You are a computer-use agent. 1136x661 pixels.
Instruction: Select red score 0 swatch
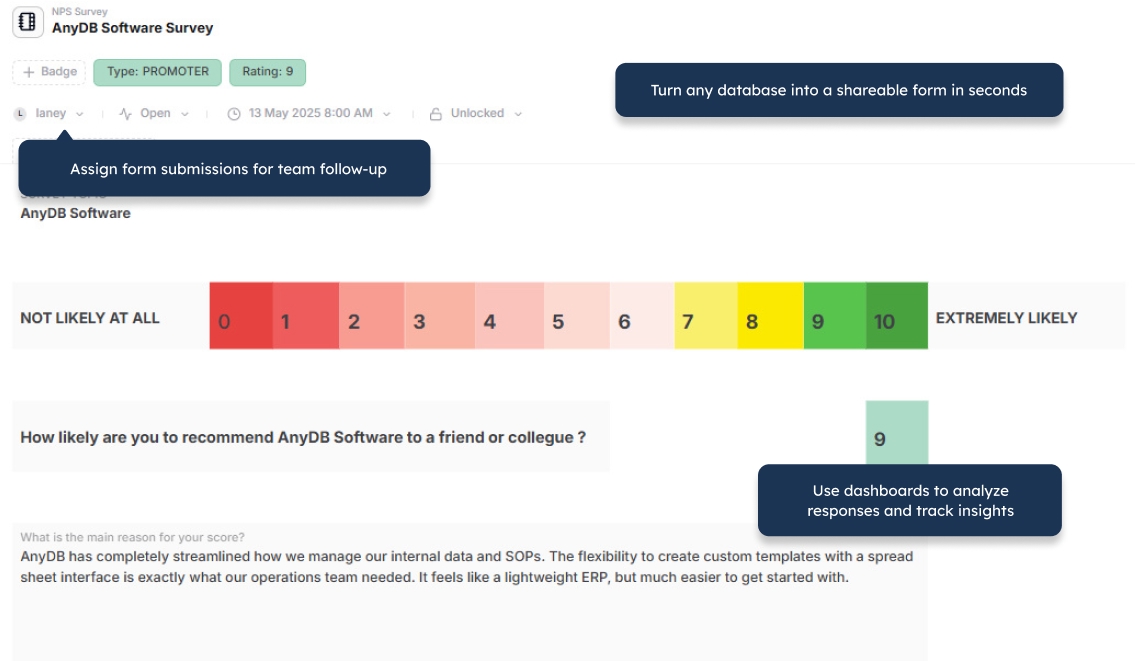coord(241,316)
